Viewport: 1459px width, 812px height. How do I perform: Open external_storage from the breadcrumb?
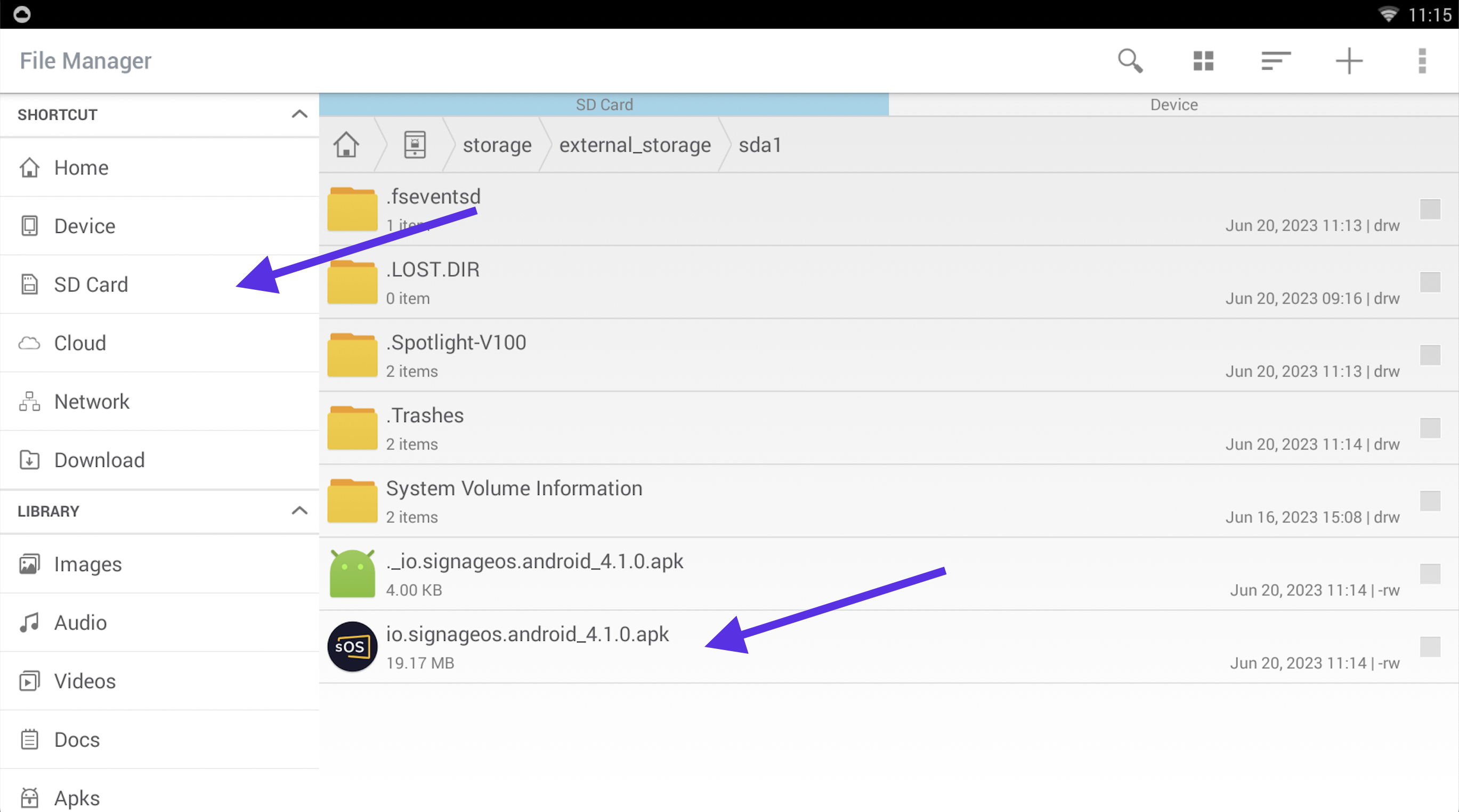click(635, 145)
